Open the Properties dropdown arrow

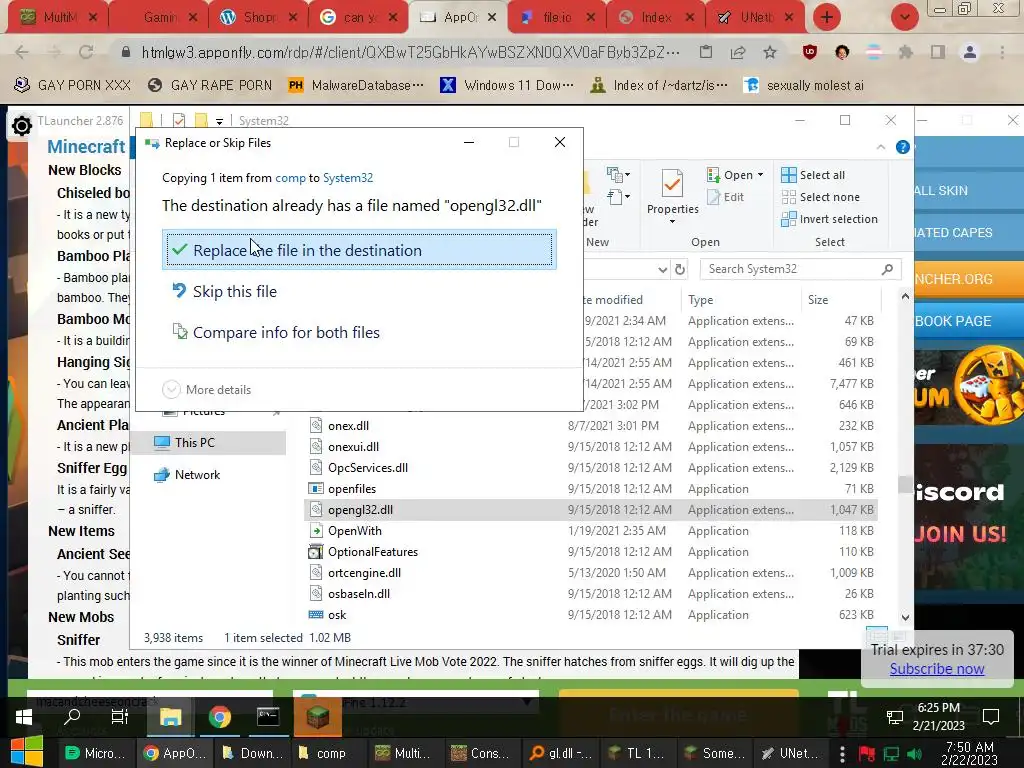coord(672,222)
